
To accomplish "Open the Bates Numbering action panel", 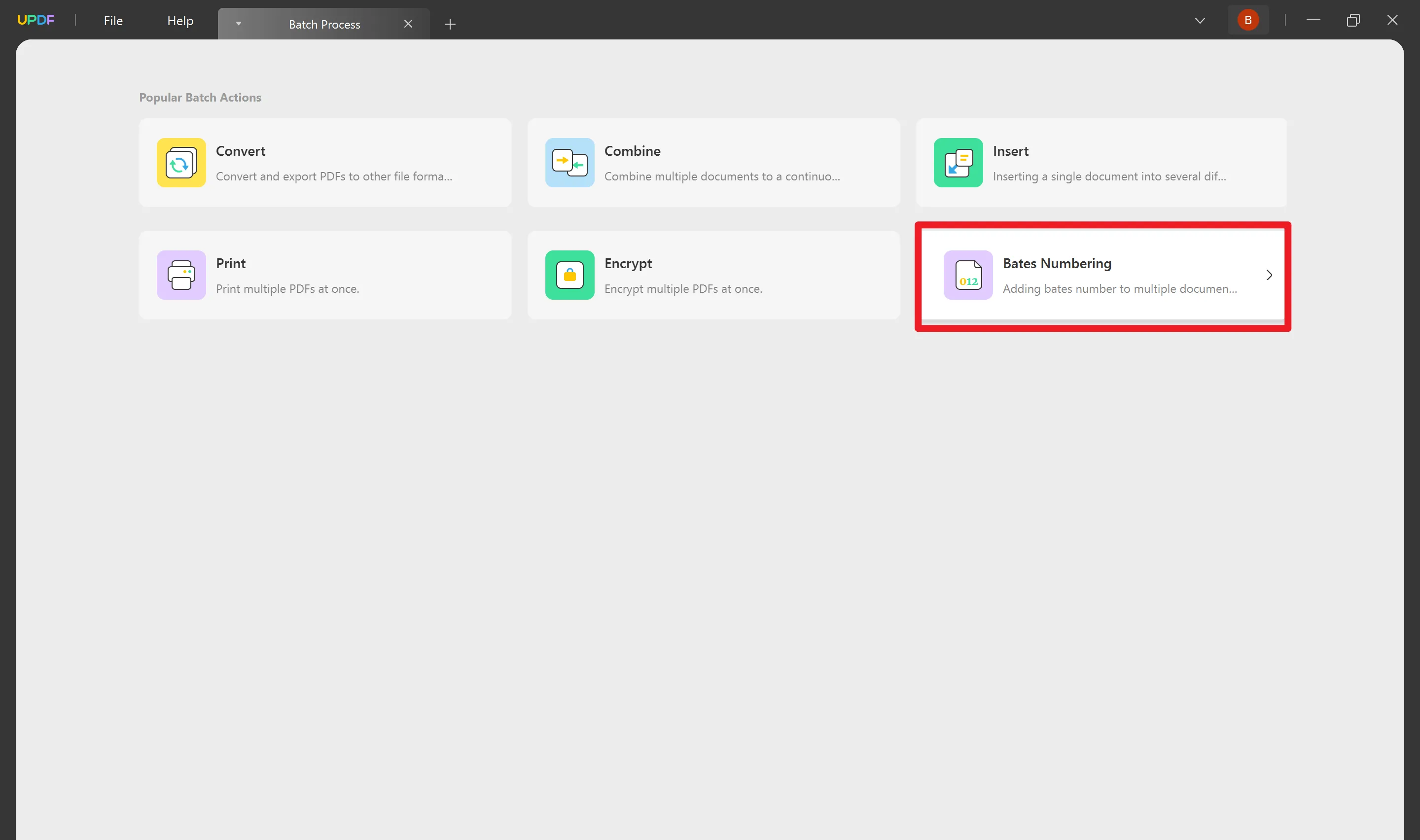I will pyautogui.click(x=1101, y=275).
